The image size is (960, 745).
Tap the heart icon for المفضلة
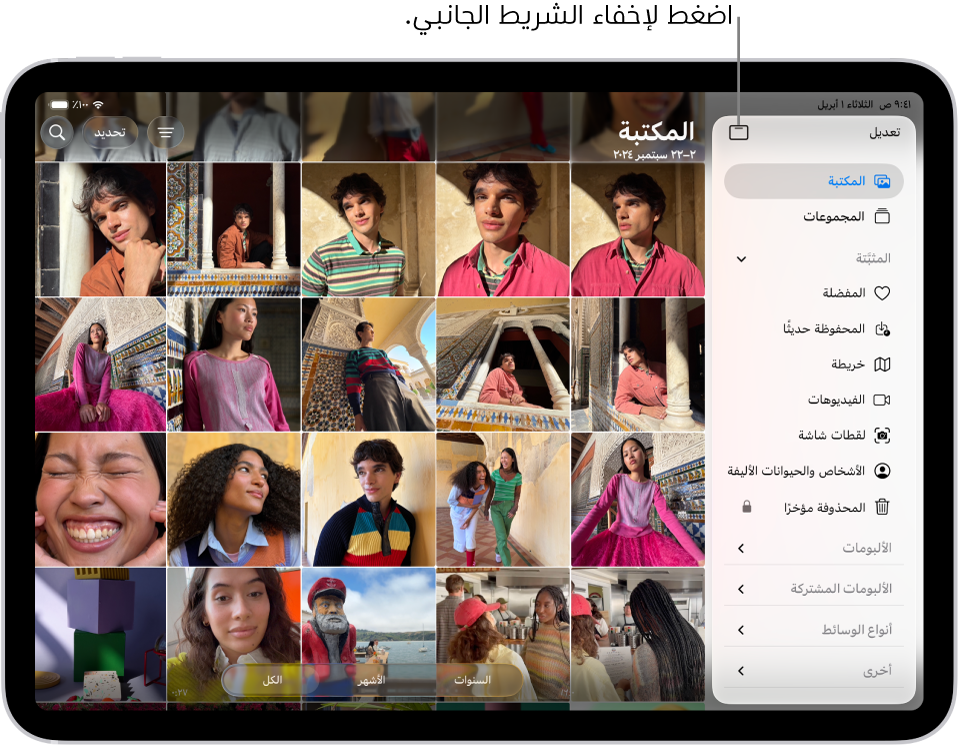pos(882,293)
